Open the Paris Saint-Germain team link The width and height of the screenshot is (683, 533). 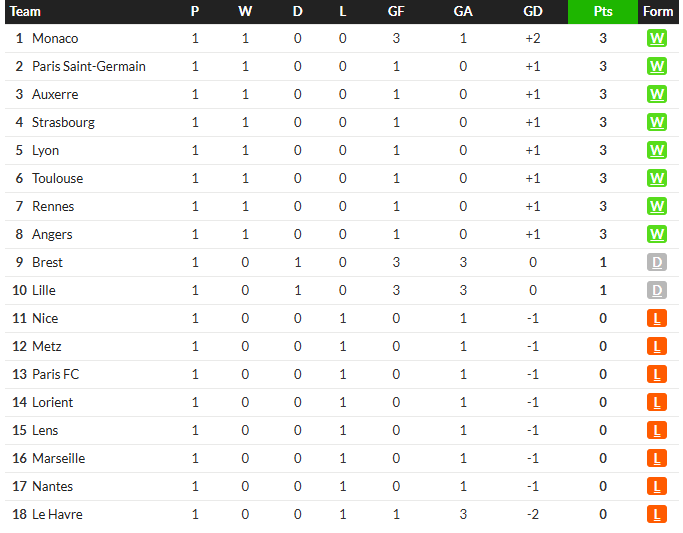pos(89,66)
